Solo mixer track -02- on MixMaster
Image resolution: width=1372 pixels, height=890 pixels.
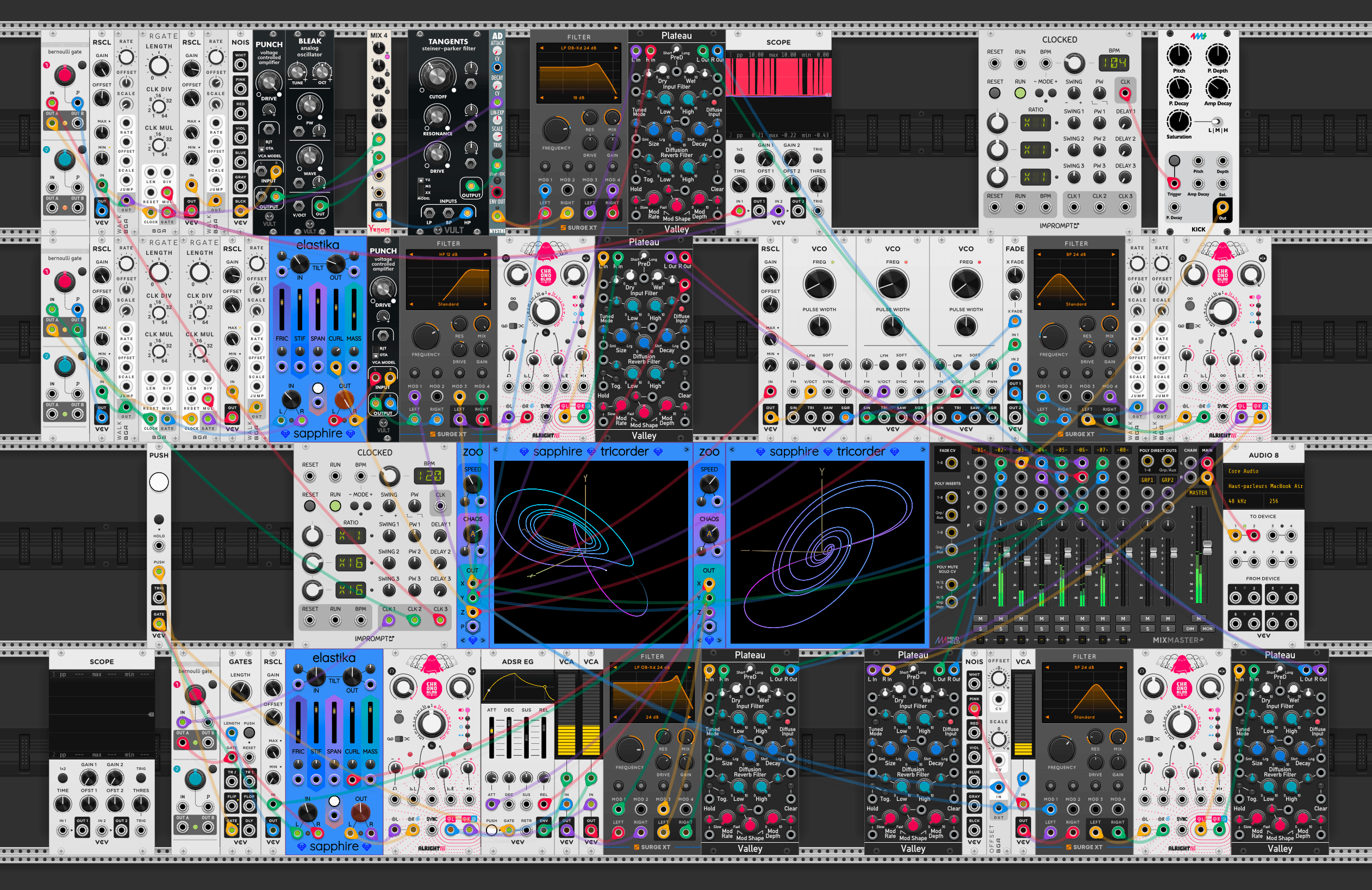[1001, 629]
